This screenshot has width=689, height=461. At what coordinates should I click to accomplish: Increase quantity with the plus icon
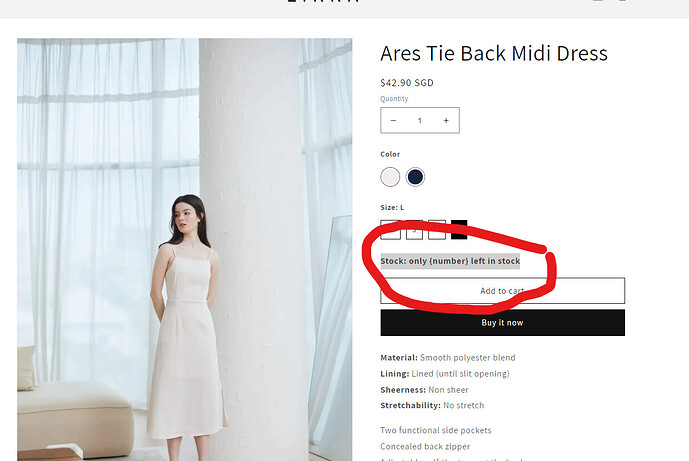point(446,120)
